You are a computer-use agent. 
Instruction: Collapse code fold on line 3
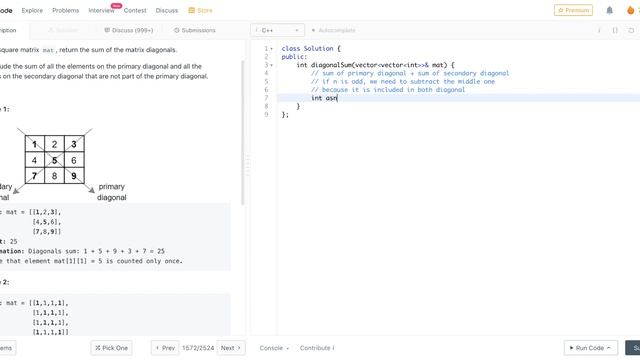pyautogui.click(x=272, y=65)
